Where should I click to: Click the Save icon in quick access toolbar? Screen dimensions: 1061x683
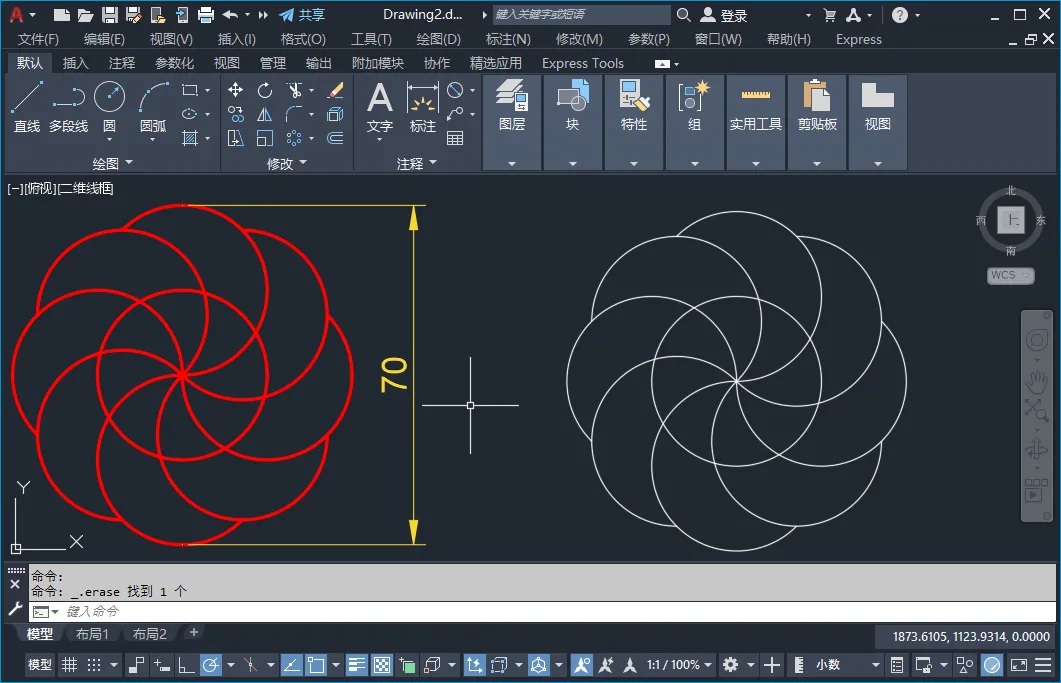(x=110, y=15)
